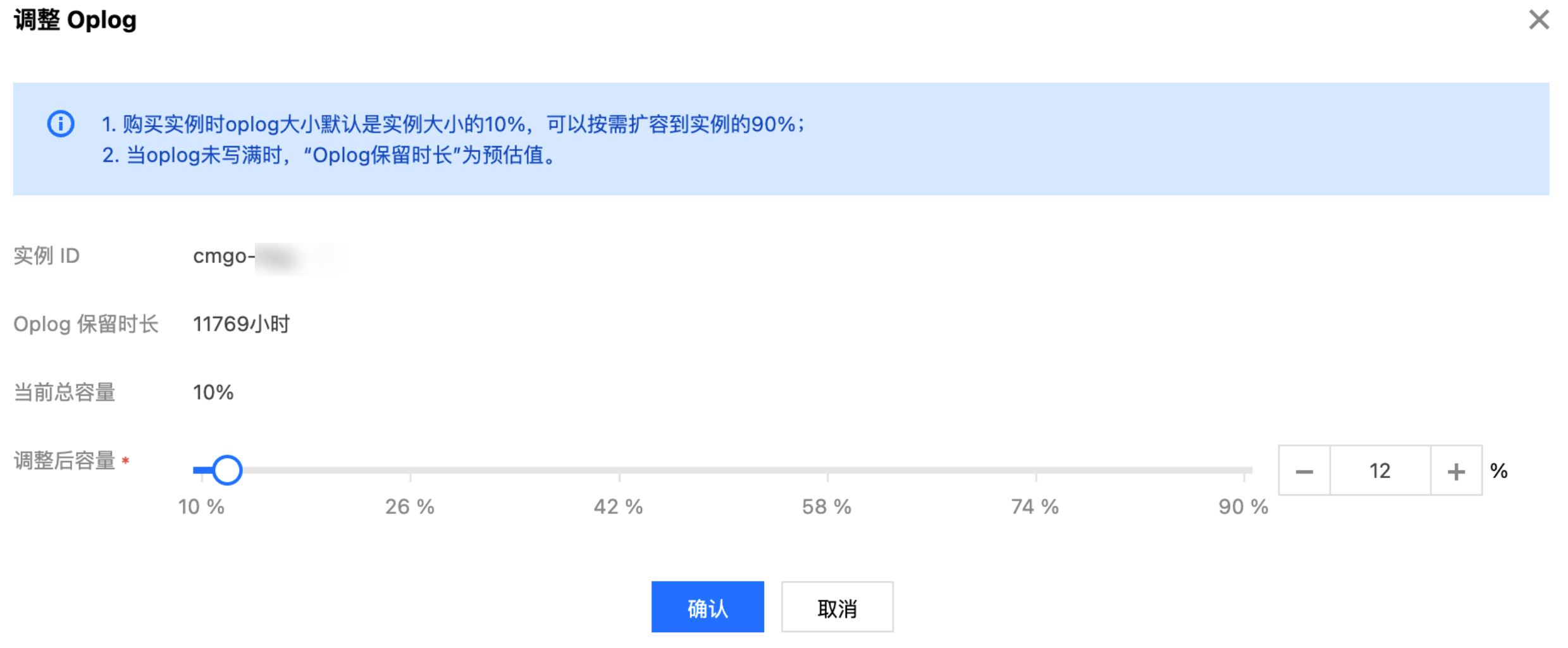
Task: Click the blue info icon
Action: [x=61, y=124]
